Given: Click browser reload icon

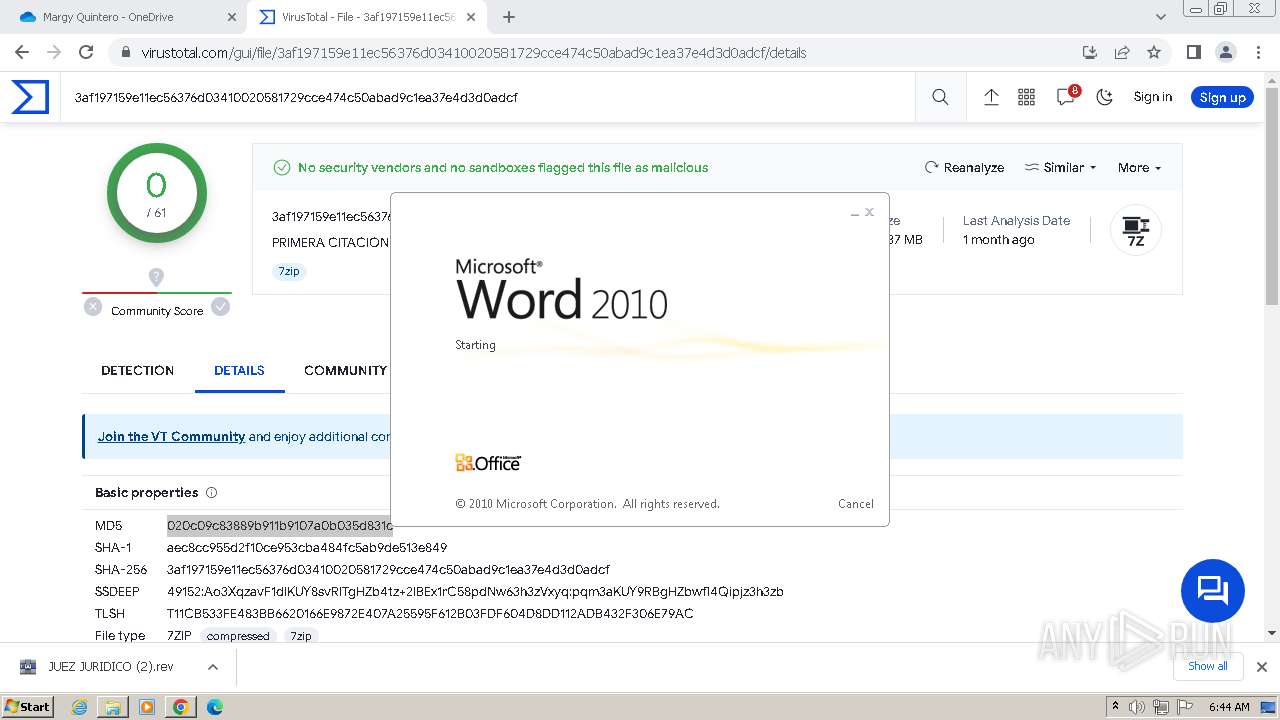Looking at the screenshot, I should tap(86, 52).
